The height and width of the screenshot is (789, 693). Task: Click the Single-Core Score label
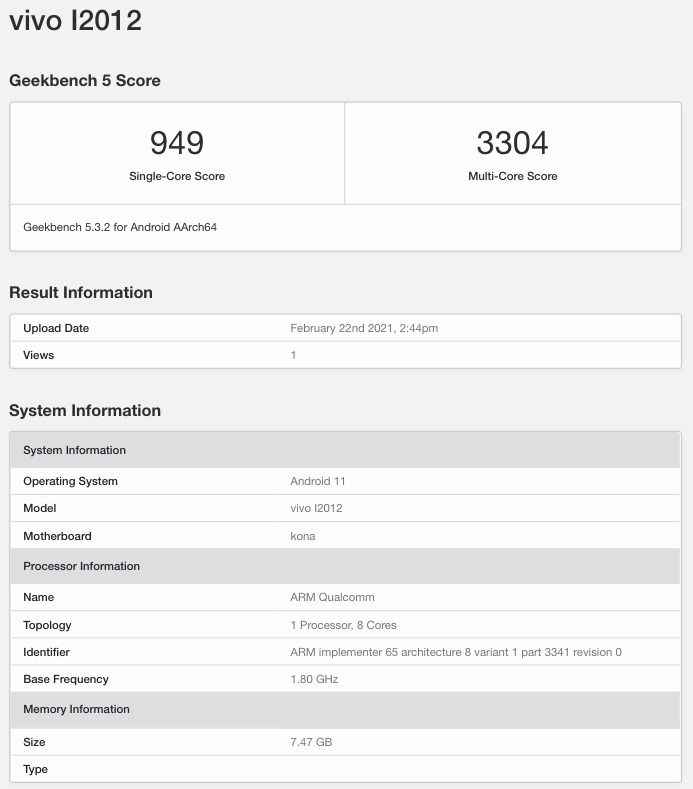tap(177, 176)
